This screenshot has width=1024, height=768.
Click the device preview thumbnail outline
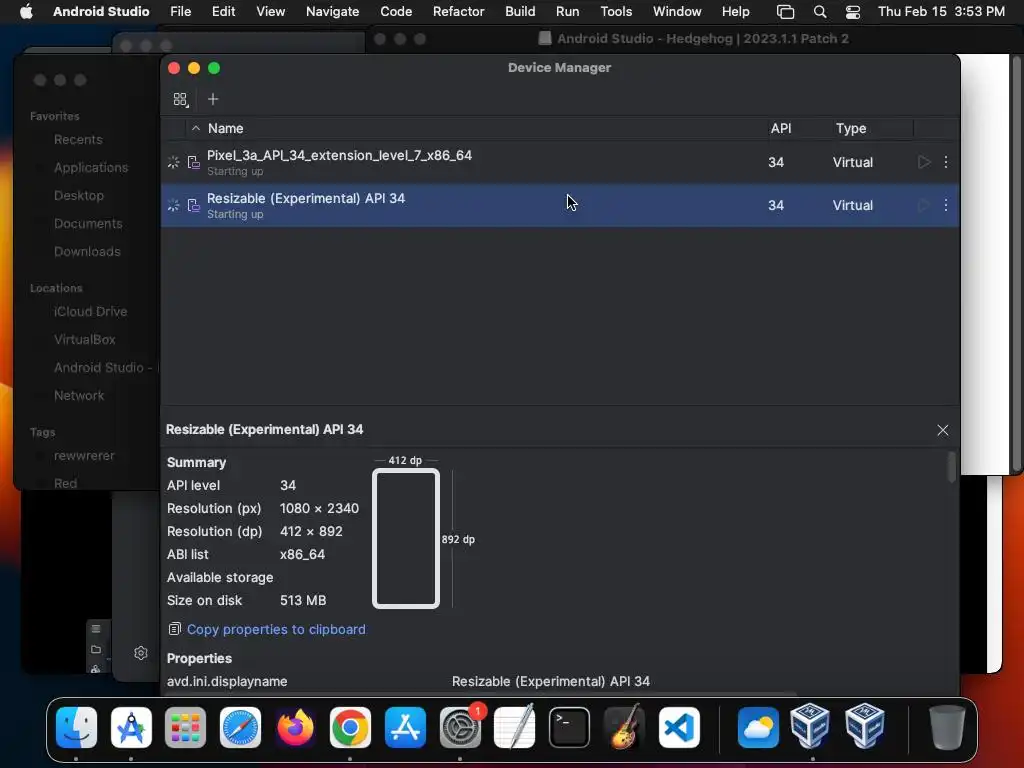[x=406, y=539]
